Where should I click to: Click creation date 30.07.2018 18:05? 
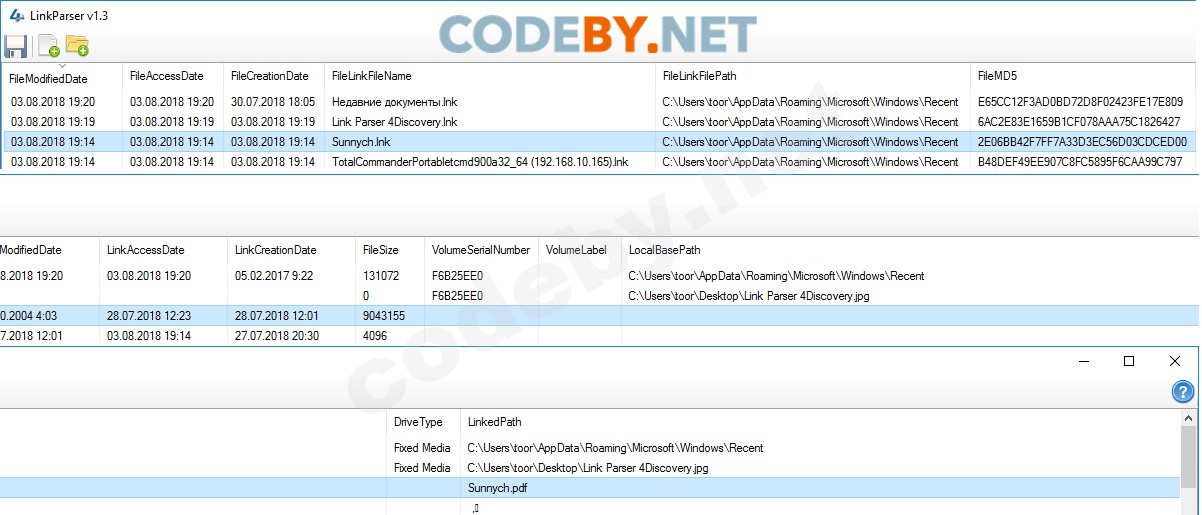(272, 102)
